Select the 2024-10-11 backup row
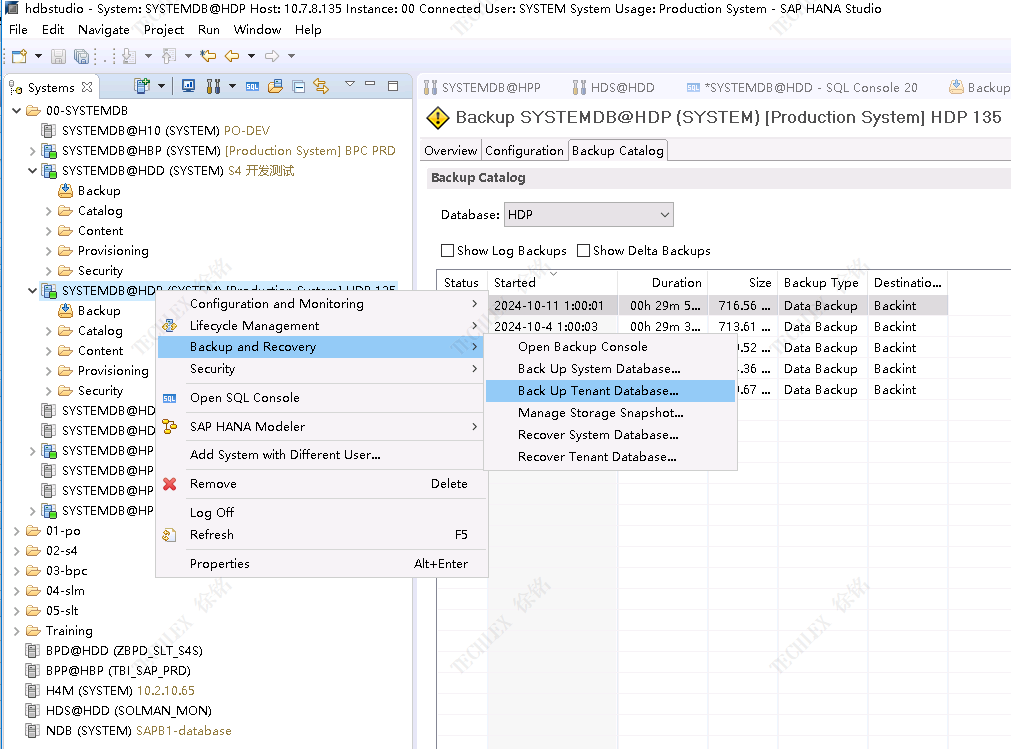1011x749 pixels. coord(548,306)
